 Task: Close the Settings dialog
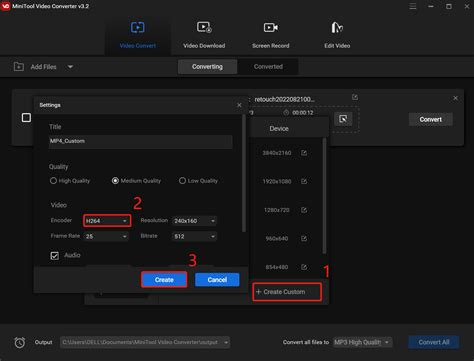239,105
